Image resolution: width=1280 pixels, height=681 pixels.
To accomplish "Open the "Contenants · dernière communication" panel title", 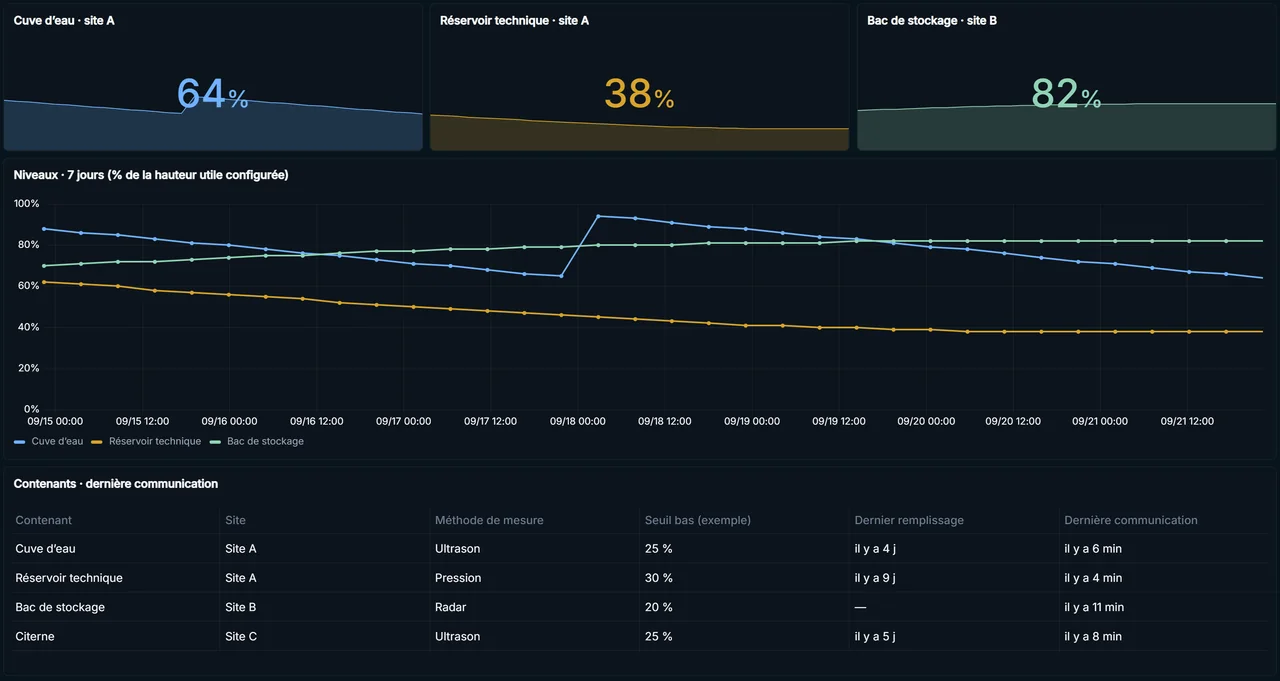I will [116, 484].
